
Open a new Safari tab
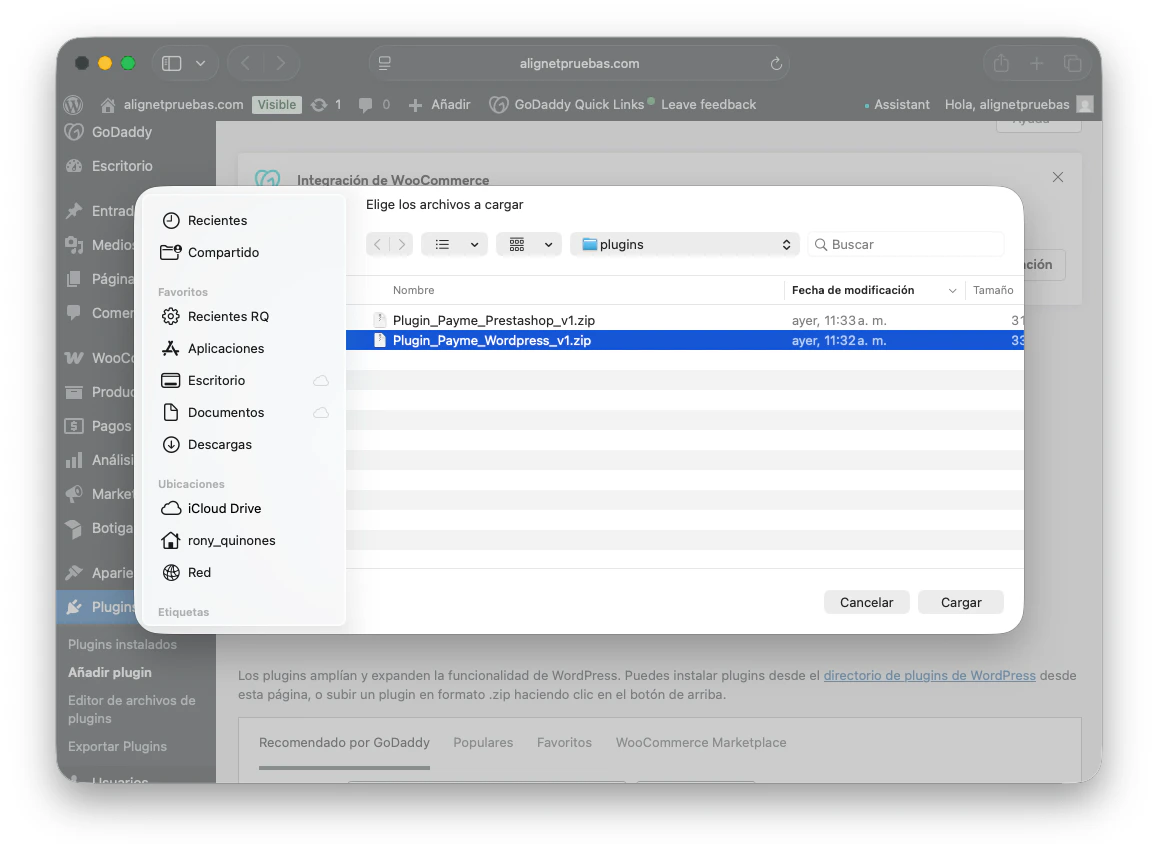pyautogui.click(x=1037, y=64)
